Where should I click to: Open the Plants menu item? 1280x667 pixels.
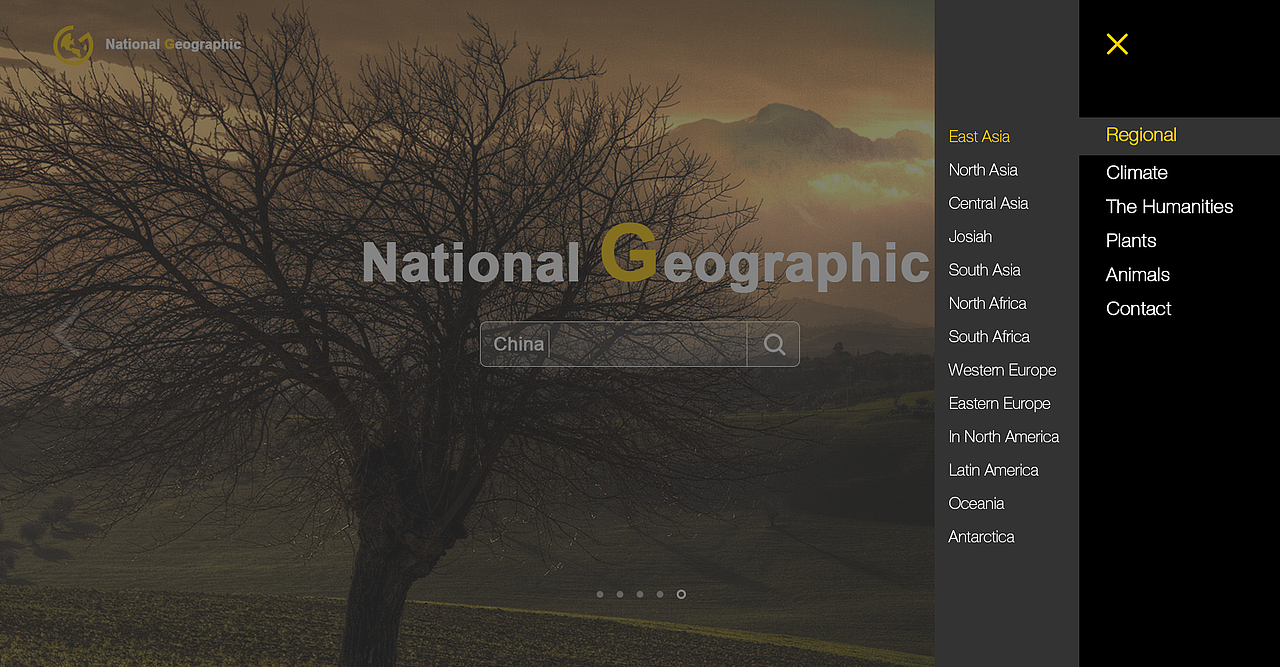1131,240
